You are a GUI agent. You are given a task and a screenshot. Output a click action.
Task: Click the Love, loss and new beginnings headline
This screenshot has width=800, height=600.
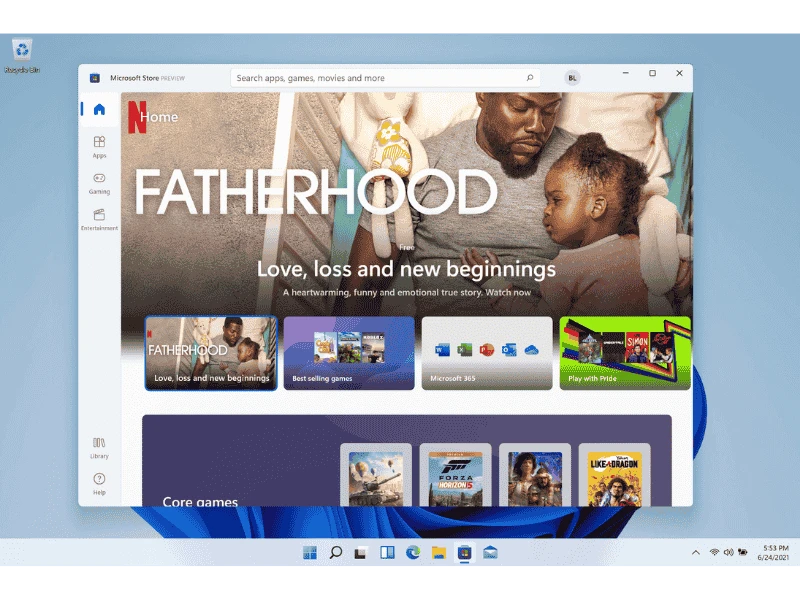pyautogui.click(x=406, y=269)
